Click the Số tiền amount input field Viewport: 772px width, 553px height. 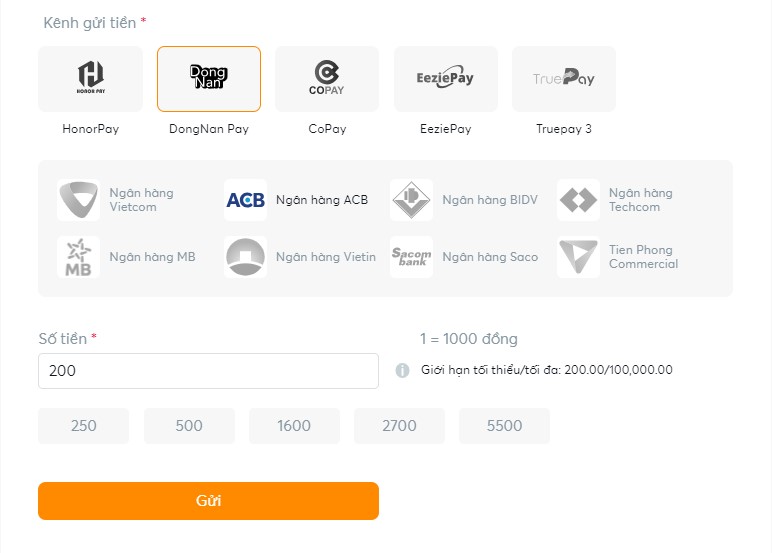[x=208, y=371]
